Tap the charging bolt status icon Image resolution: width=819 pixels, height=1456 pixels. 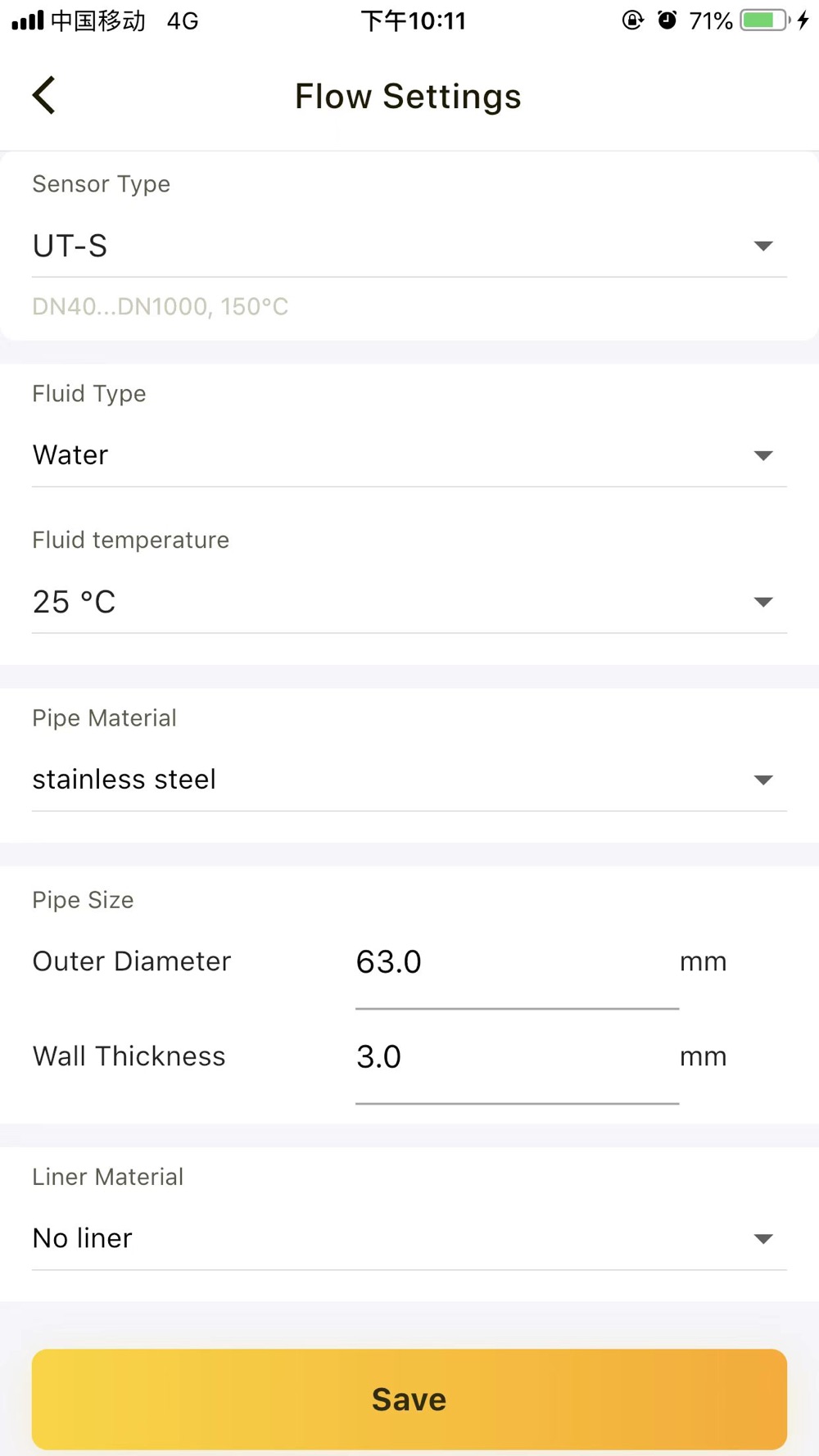pyautogui.click(x=803, y=20)
